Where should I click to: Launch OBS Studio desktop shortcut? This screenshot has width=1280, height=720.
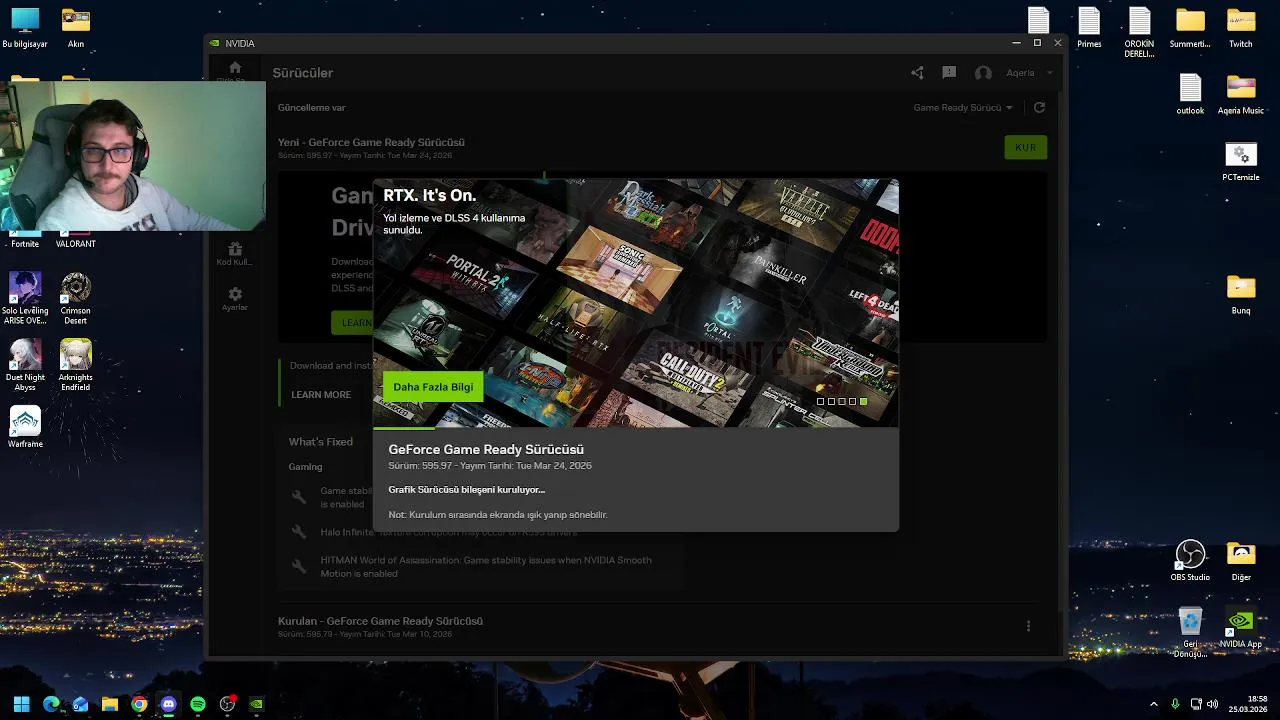click(1190, 560)
